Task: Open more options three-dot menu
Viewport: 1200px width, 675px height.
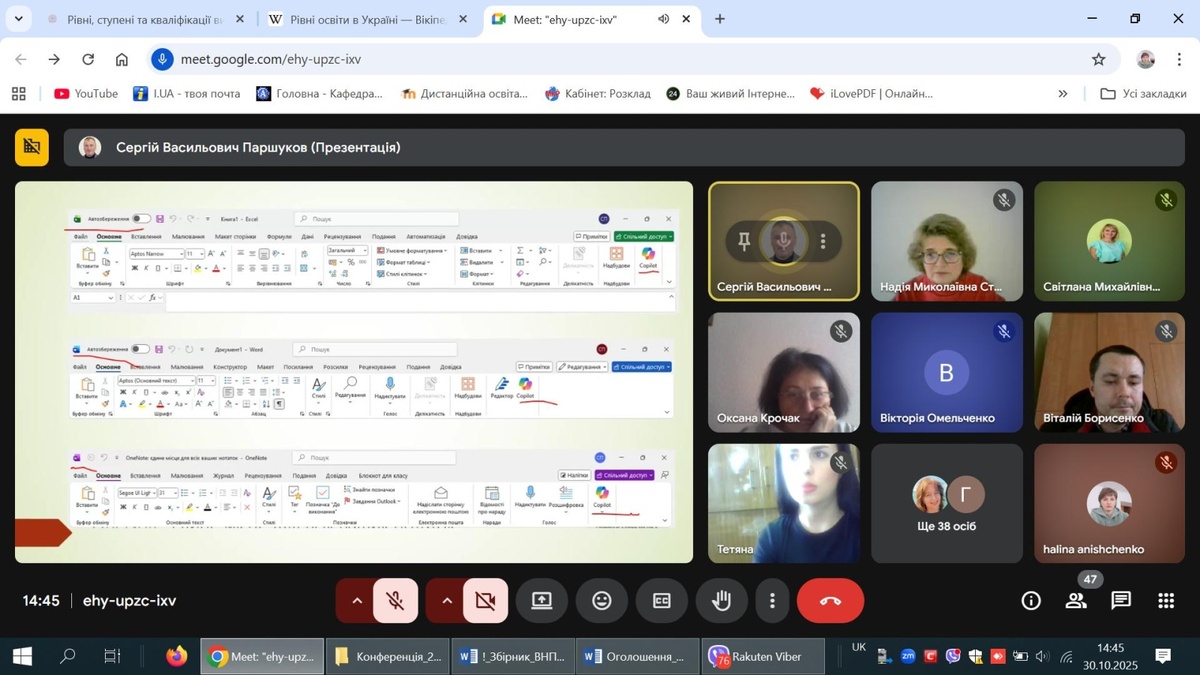Action: point(772,601)
